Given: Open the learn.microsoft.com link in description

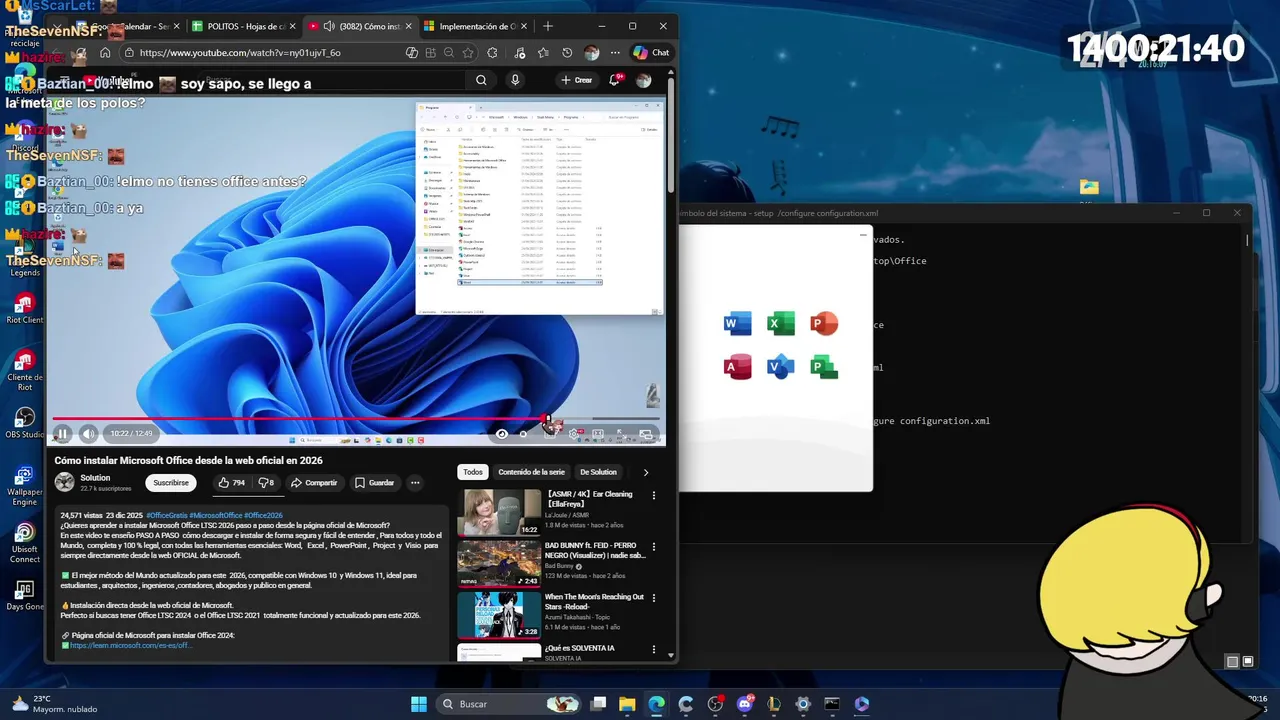Looking at the screenshot, I should pos(130,646).
